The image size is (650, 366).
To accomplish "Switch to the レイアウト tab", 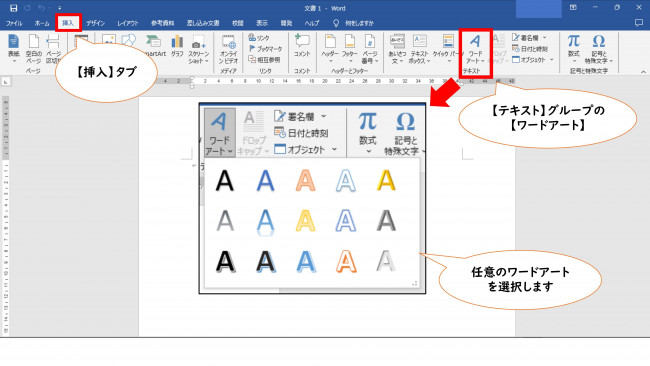I will point(127,23).
